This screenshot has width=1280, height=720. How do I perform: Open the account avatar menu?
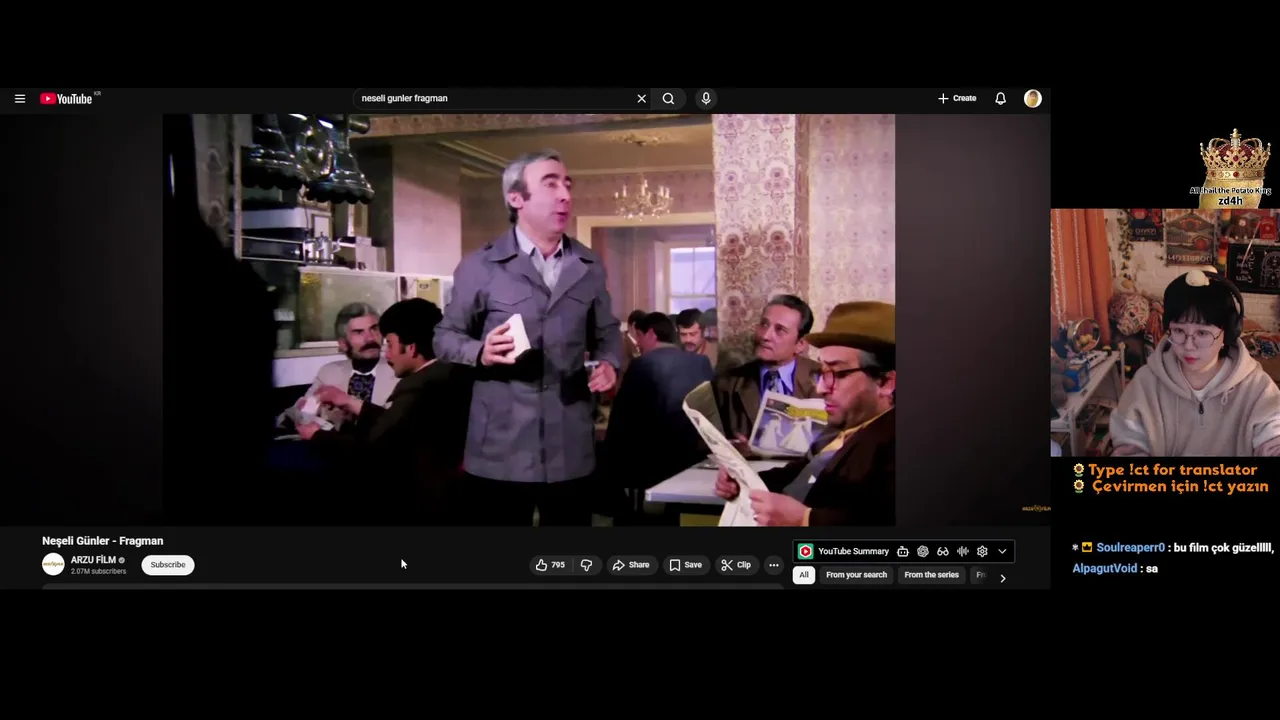click(x=1033, y=98)
